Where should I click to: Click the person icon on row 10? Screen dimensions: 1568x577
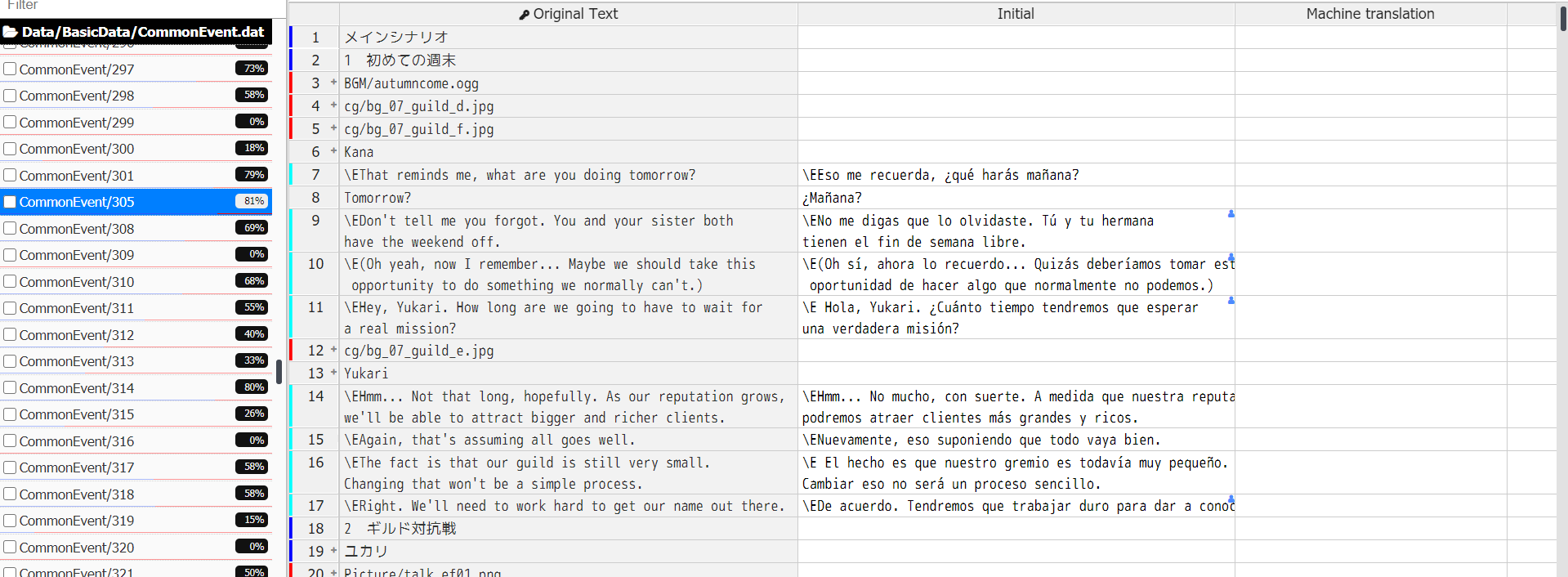pyautogui.click(x=1231, y=257)
